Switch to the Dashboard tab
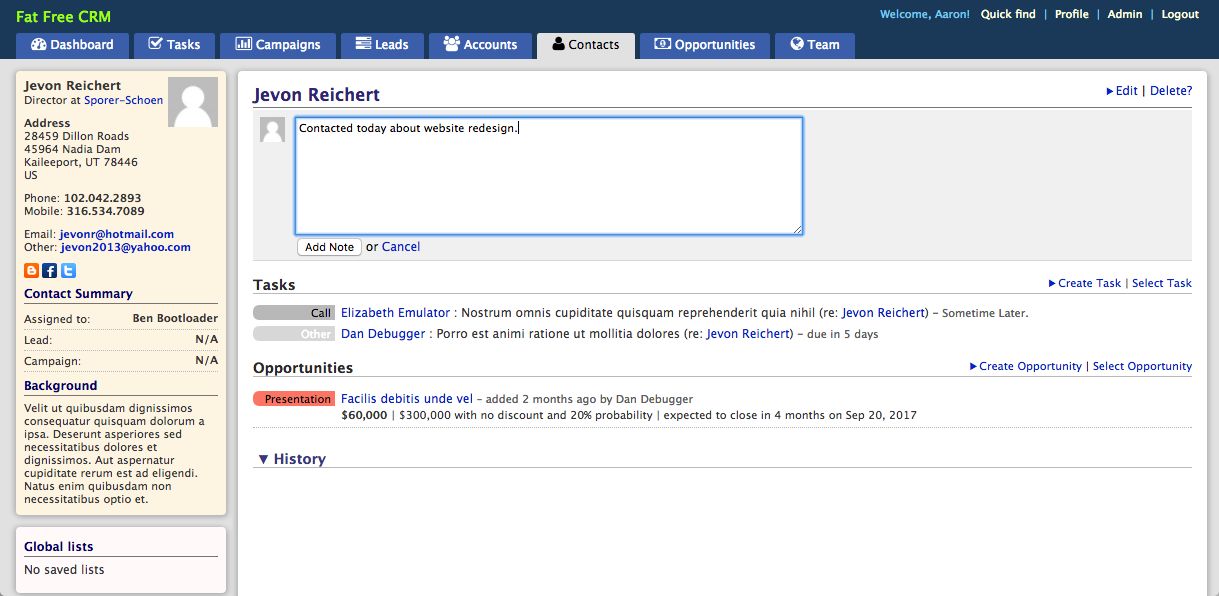This screenshot has width=1219, height=596. (72, 45)
